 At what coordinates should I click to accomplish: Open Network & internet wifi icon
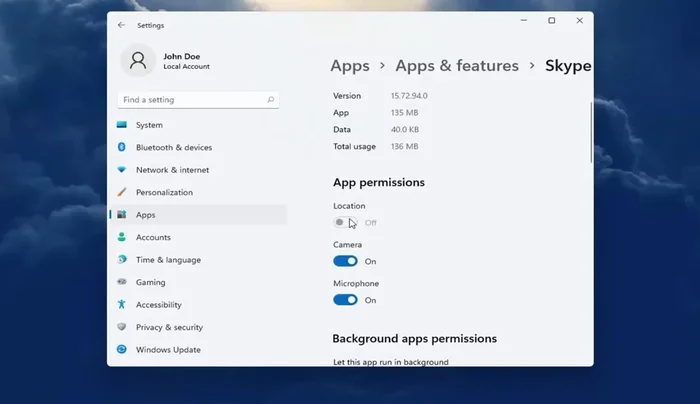click(x=122, y=170)
